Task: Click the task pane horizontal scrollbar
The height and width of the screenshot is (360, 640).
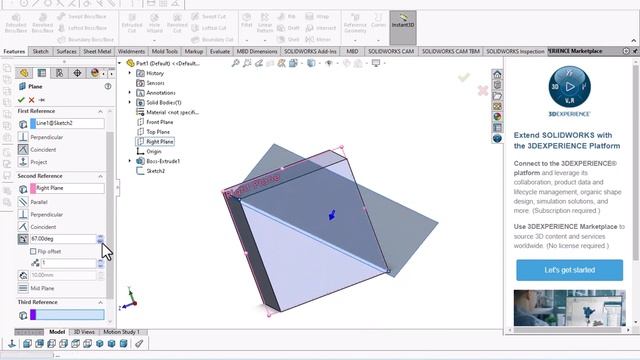Action: pyautogui.click(x=567, y=330)
